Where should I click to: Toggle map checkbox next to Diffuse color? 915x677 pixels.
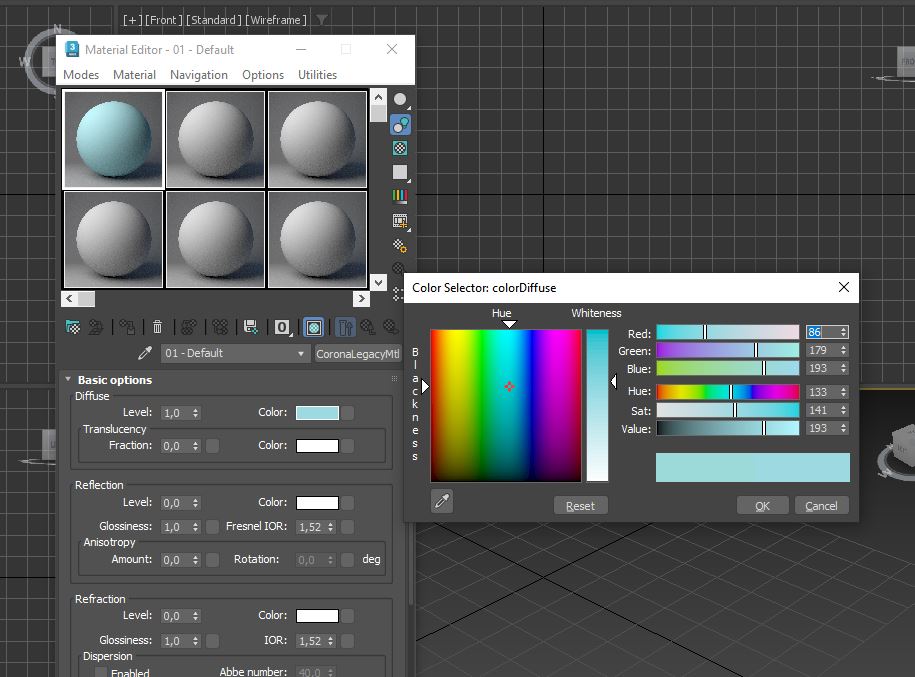(348, 413)
